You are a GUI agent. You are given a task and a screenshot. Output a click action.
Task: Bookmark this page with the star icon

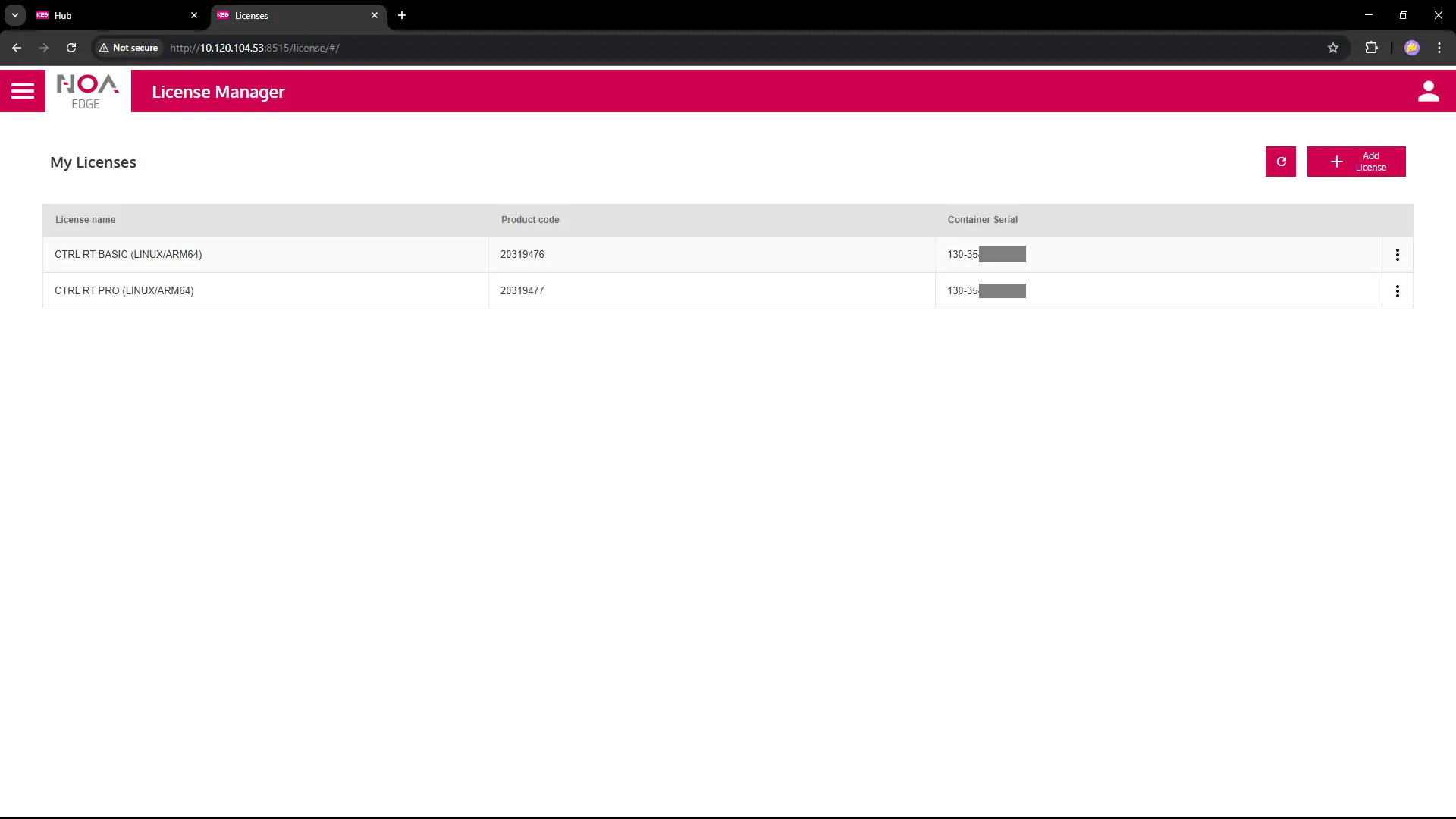[1332, 48]
